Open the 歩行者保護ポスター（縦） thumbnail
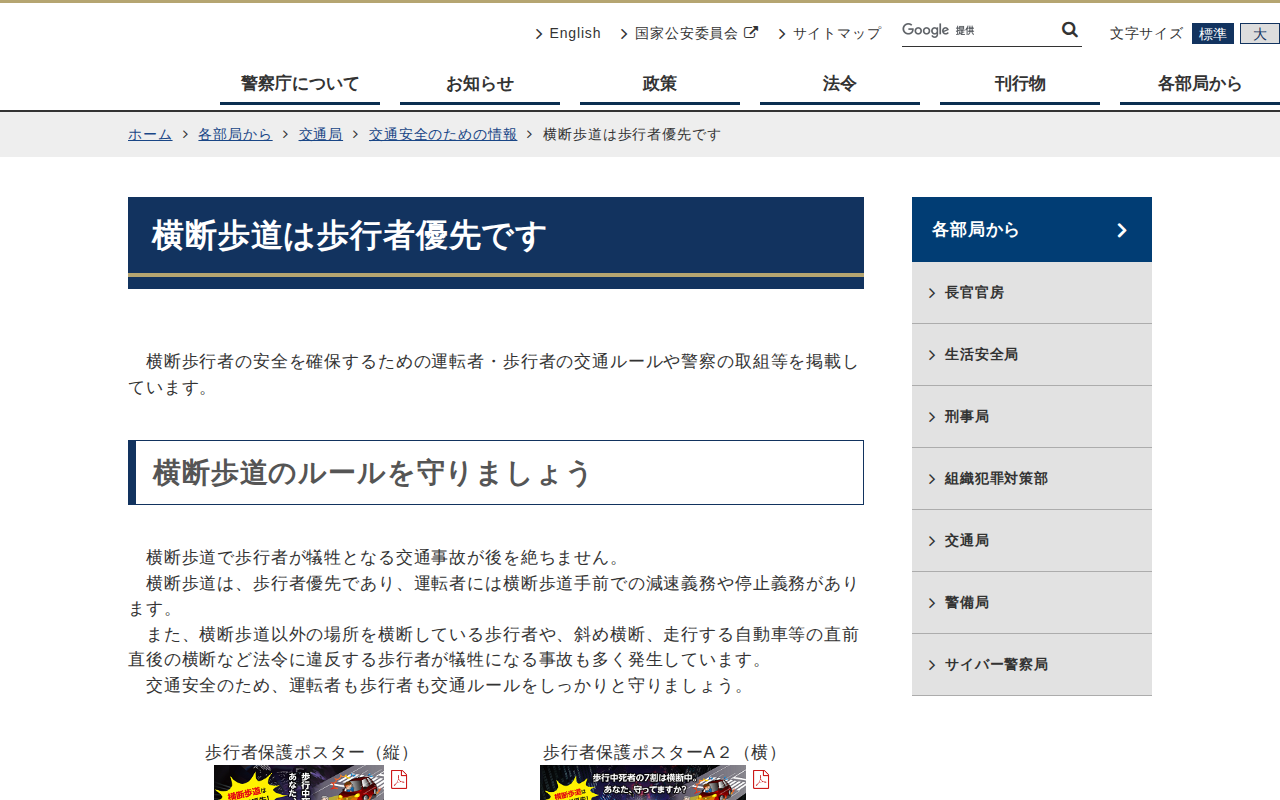 click(299, 783)
